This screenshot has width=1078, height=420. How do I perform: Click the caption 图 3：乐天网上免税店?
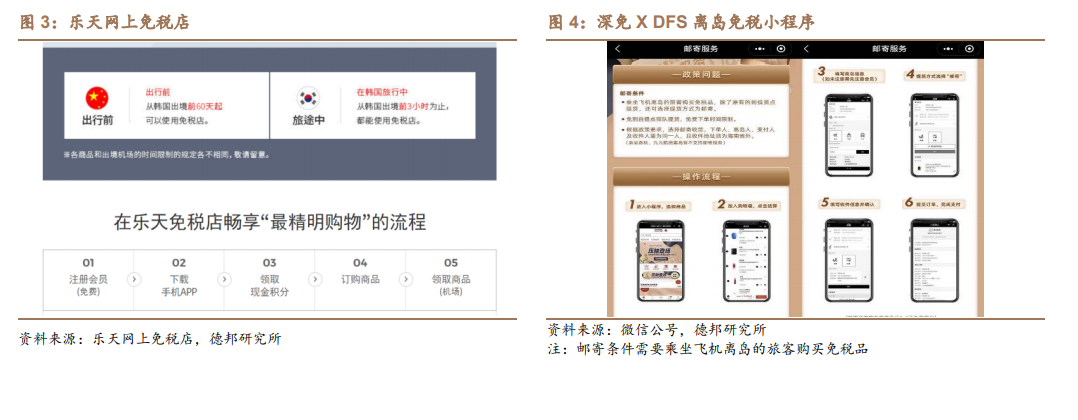104,23
